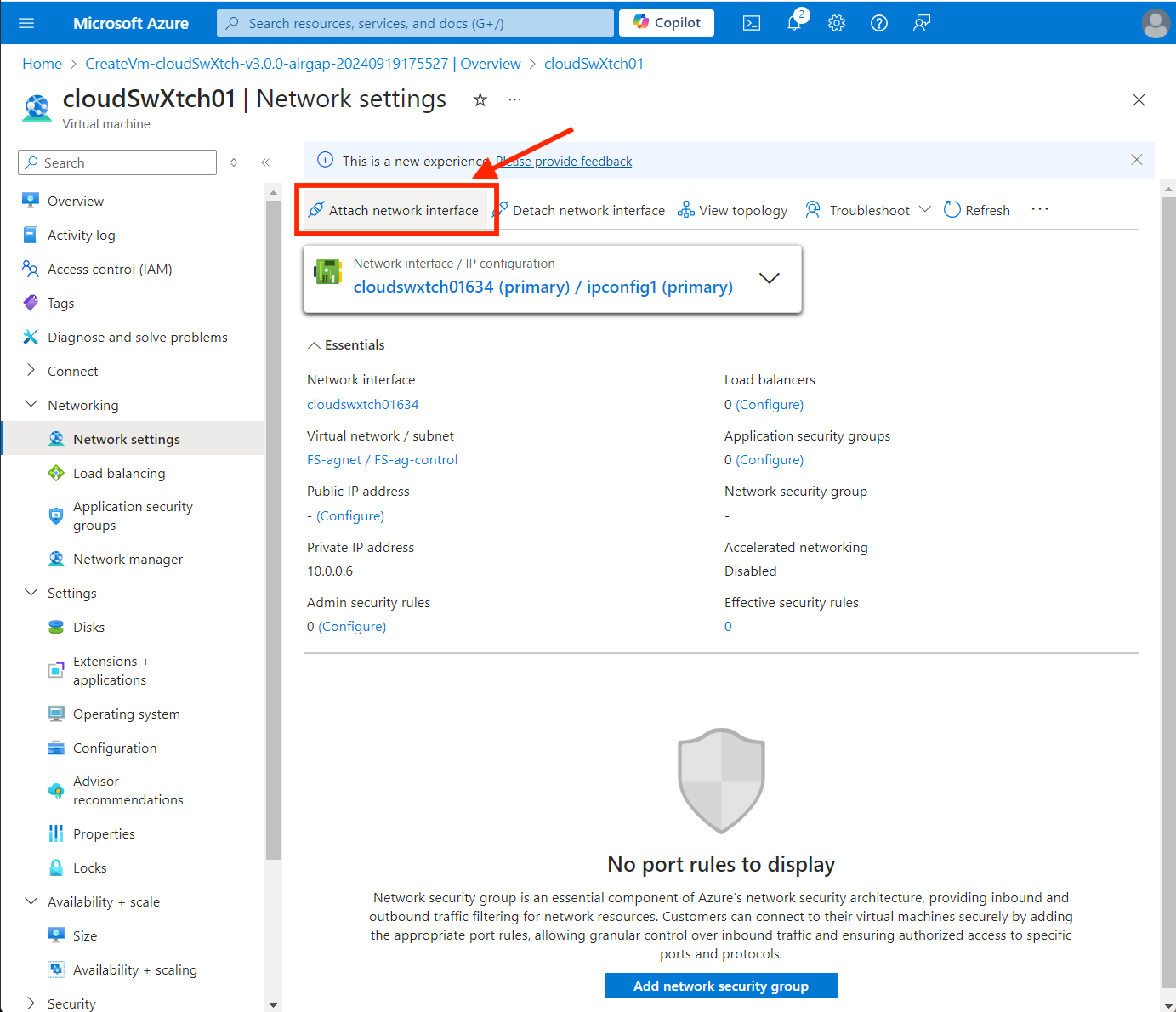Collapse the Essentials section

pos(314,344)
